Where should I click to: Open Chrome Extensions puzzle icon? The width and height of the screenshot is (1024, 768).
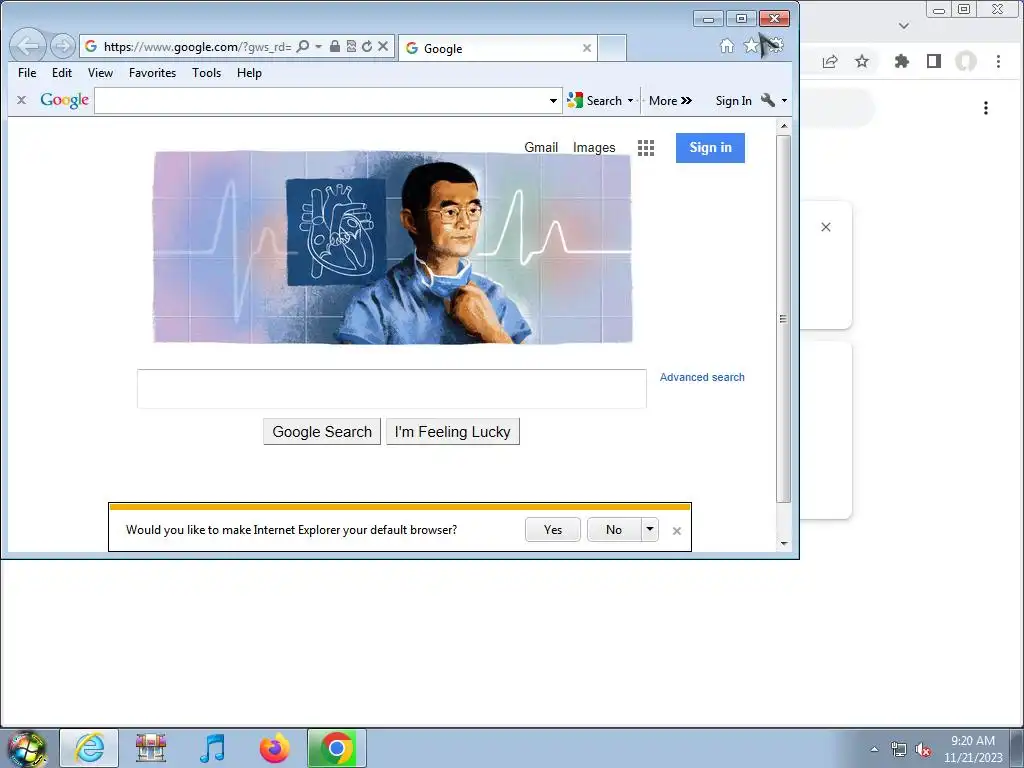pos(902,61)
